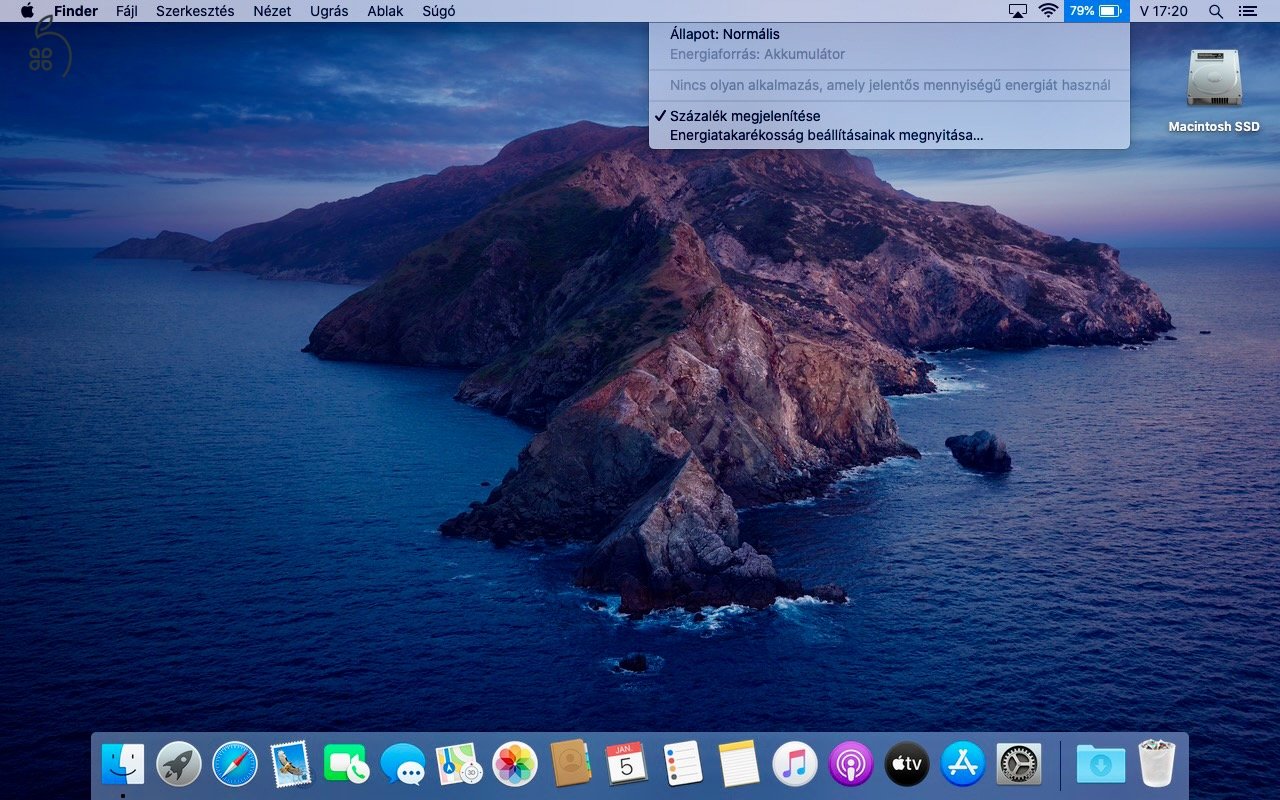The image size is (1280, 800).
Task: Open the Ugrás menu
Action: [x=330, y=11]
